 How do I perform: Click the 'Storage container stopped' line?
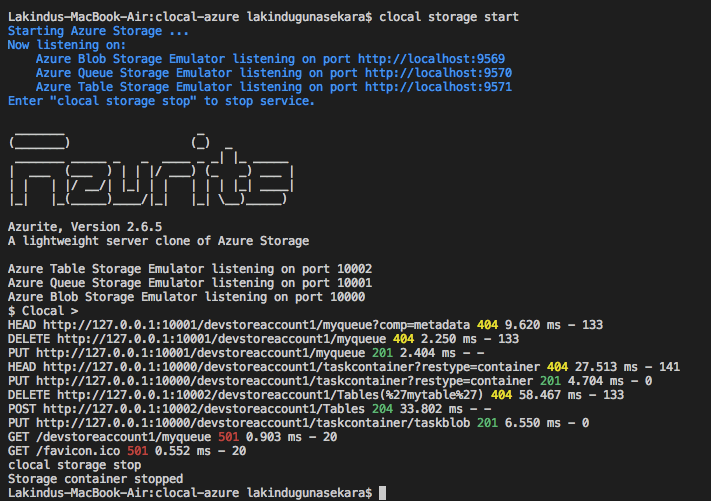pyautogui.click(x=95, y=480)
